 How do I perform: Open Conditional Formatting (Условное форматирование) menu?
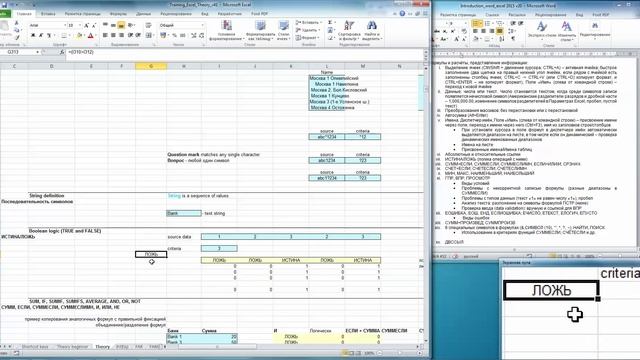pyautogui.click(x=227, y=31)
